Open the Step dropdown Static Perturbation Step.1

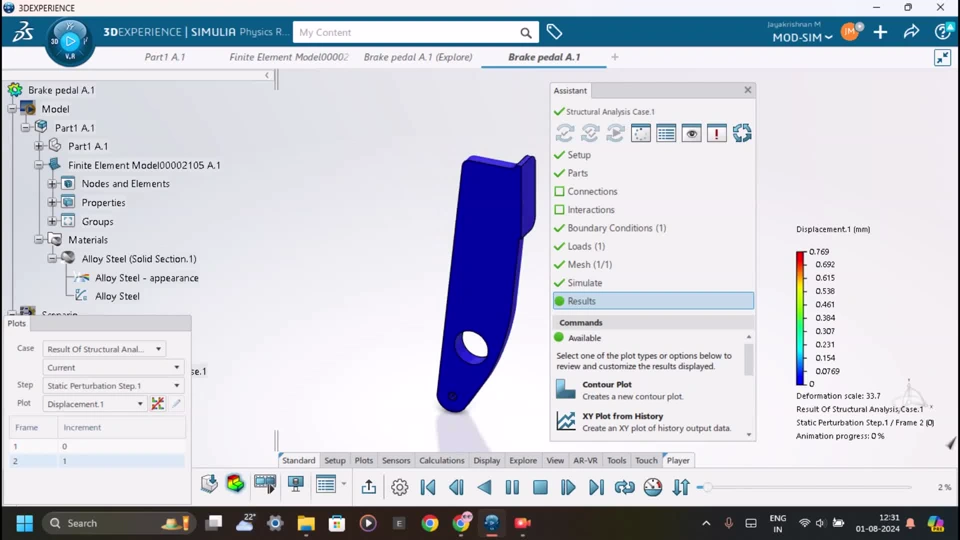(113, 386)
